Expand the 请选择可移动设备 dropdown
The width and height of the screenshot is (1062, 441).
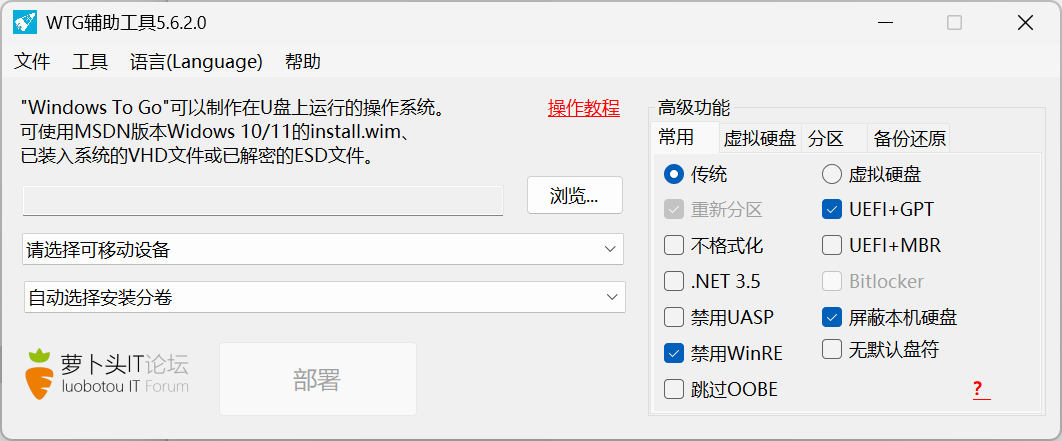323,249
